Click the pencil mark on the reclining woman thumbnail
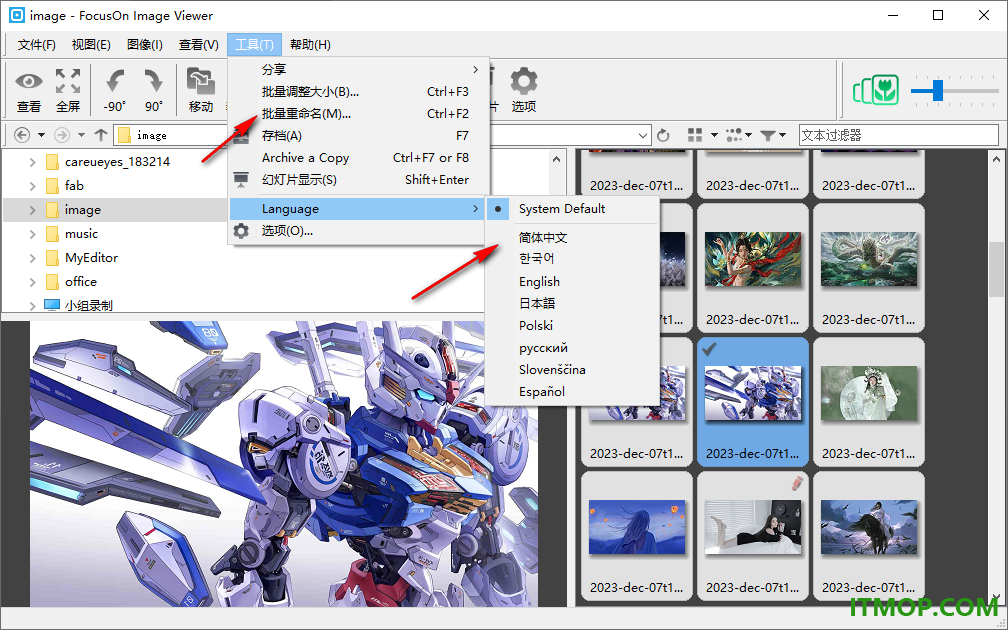The image size is (1008, 630). tap(797, 482)
